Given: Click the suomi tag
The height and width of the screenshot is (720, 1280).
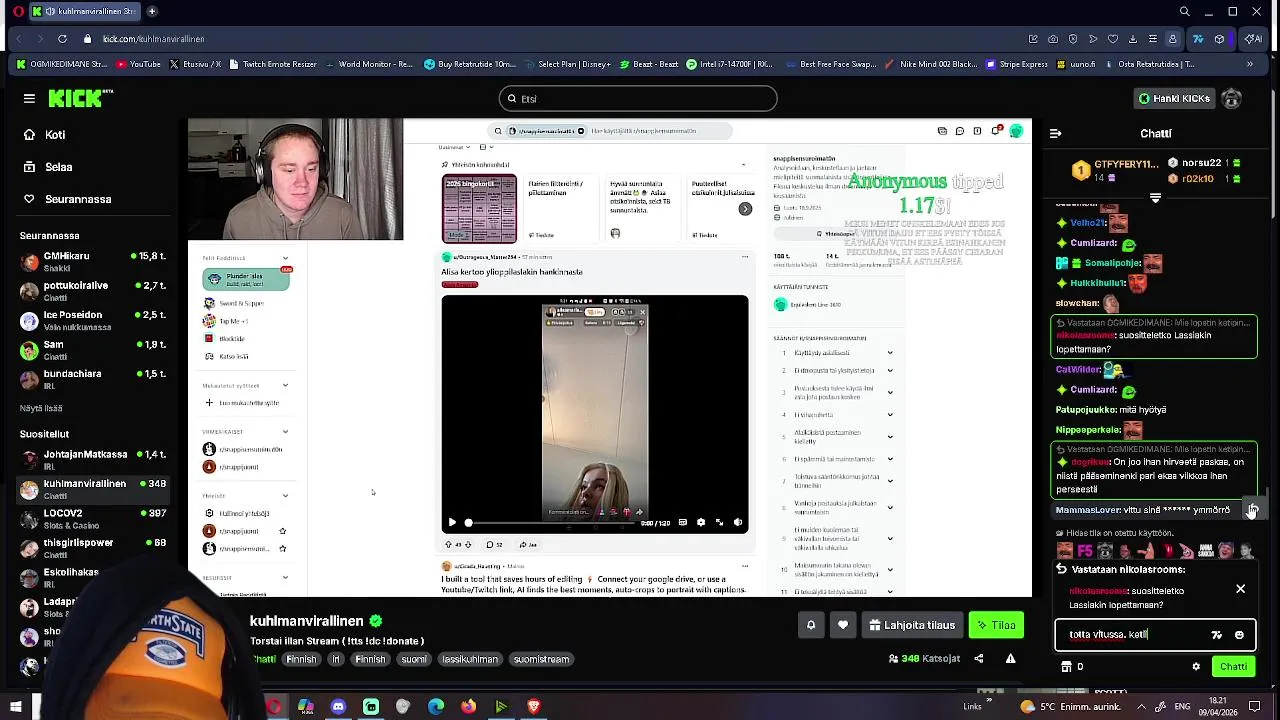Looking at the screenshot, I should (x=414, y=659).
